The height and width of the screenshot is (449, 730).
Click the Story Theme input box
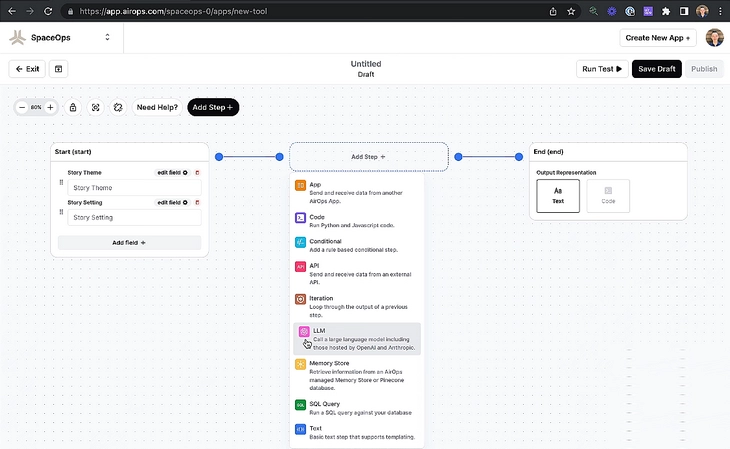coord(134,188)
